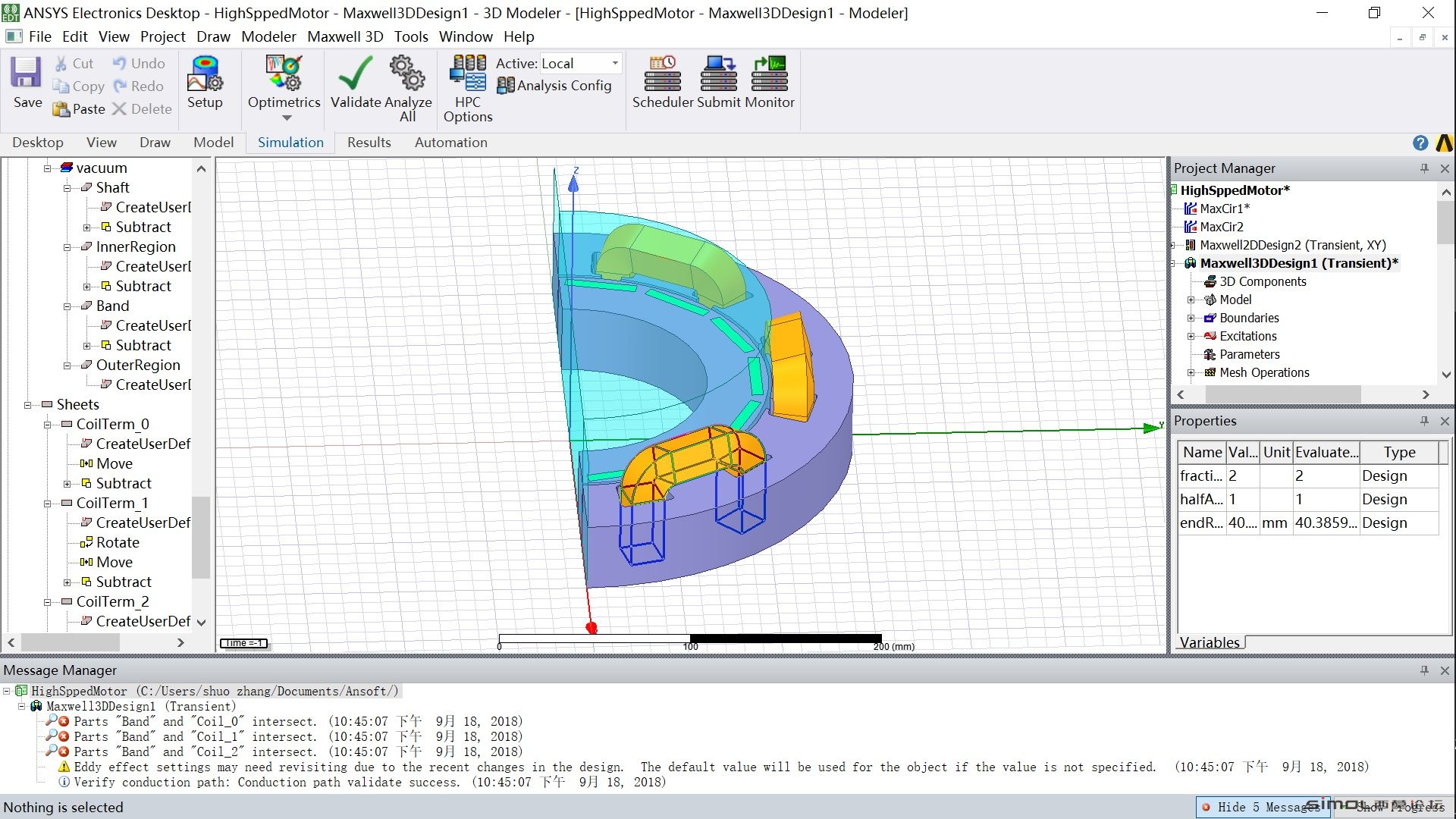Click the Cut scissors icon
This screenshot has height=819, width=1456.
61,64
